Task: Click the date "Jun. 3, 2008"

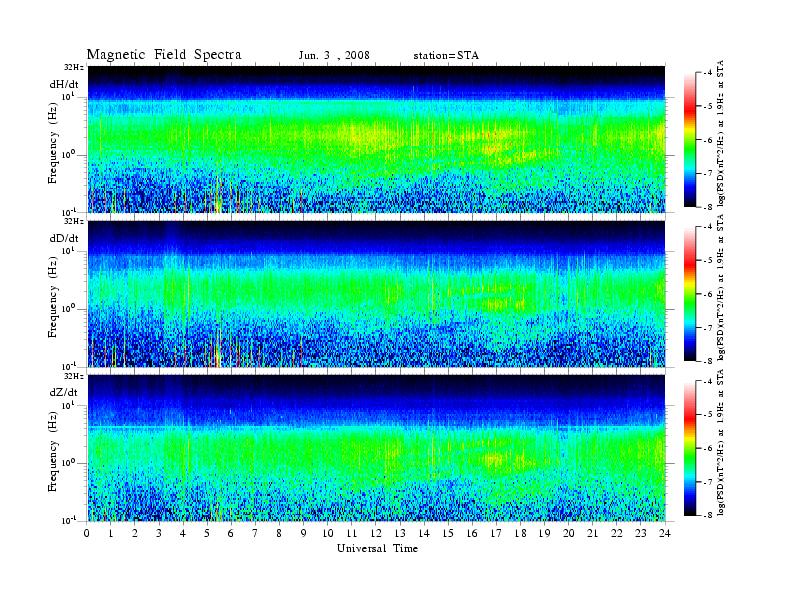Action: tap(334, 56)
